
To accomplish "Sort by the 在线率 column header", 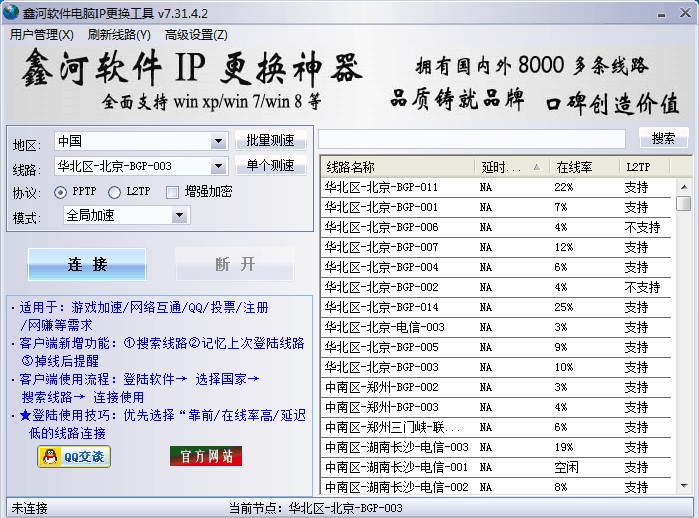I will (x=584, y=167).
